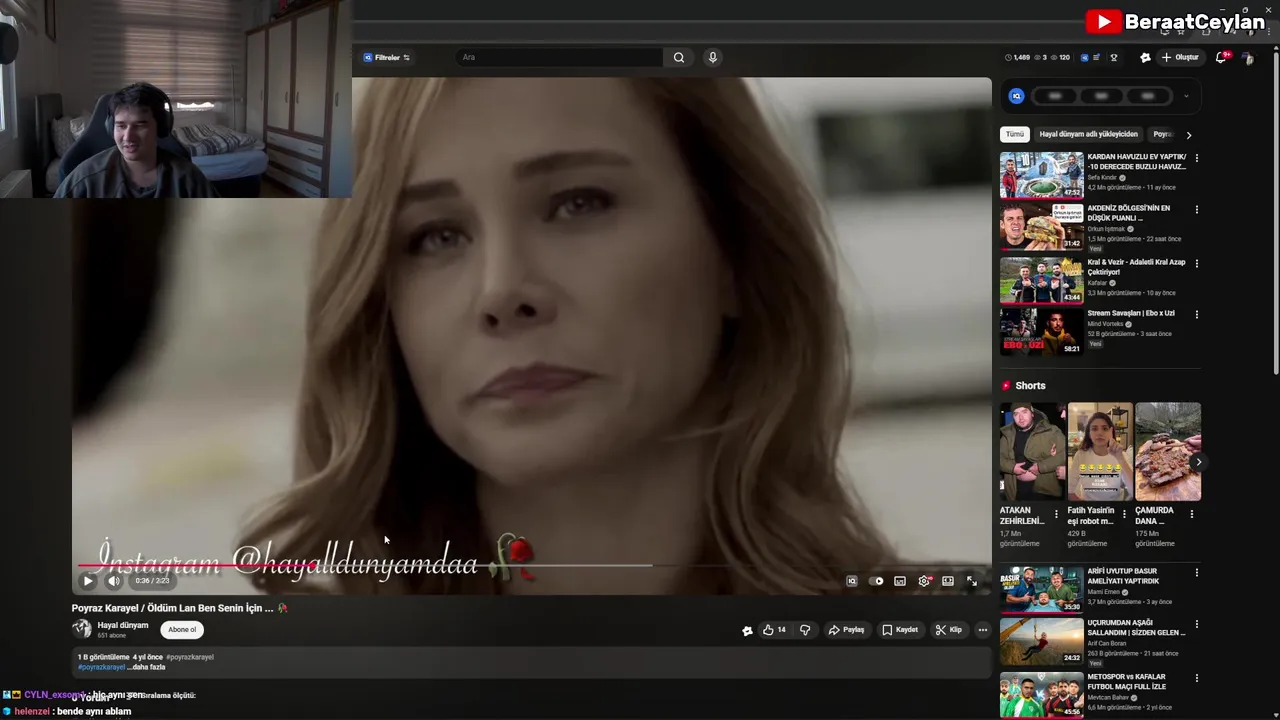Open options for ÇAMURDA DANA short
The width and height of the screenshot is (1280, 720).
click(1191, 514)
